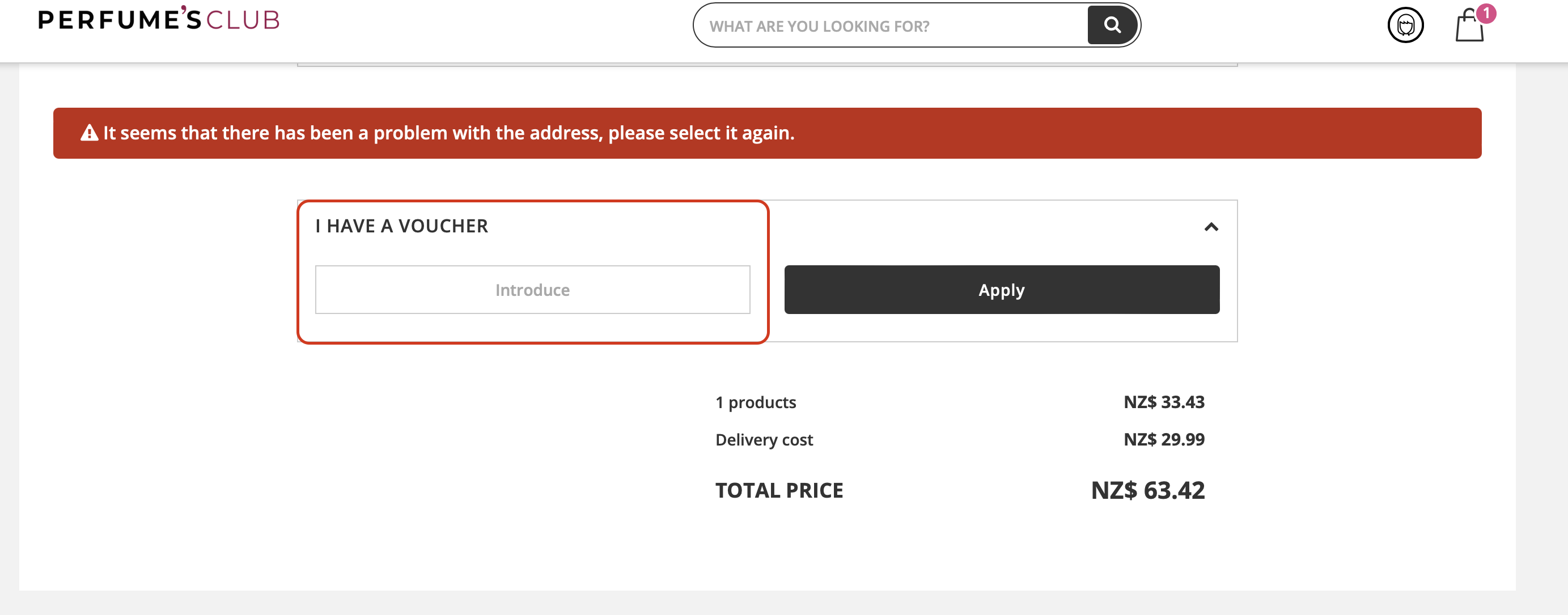The width and height of the screenshot is (1568, 615).
Task: Click the warning triangle in the error banner
Action: point(89,132)
